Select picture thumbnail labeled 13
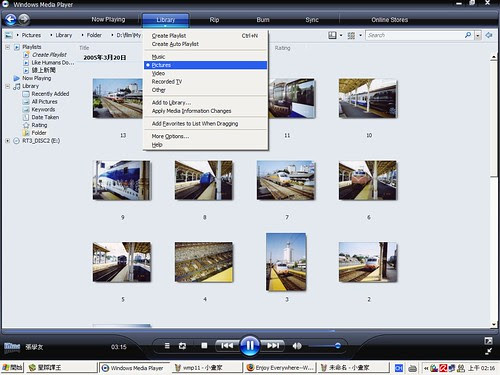 click(117, 98)
